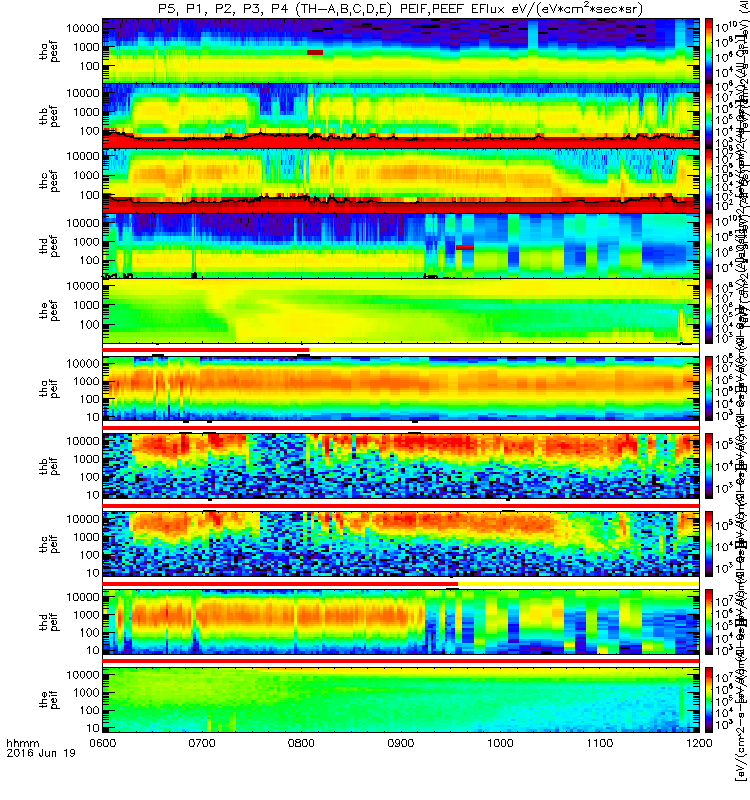Screen dimensions: 750x800
Task: Click inside the the peef spectrogram panel
Action: click(401, 311)
